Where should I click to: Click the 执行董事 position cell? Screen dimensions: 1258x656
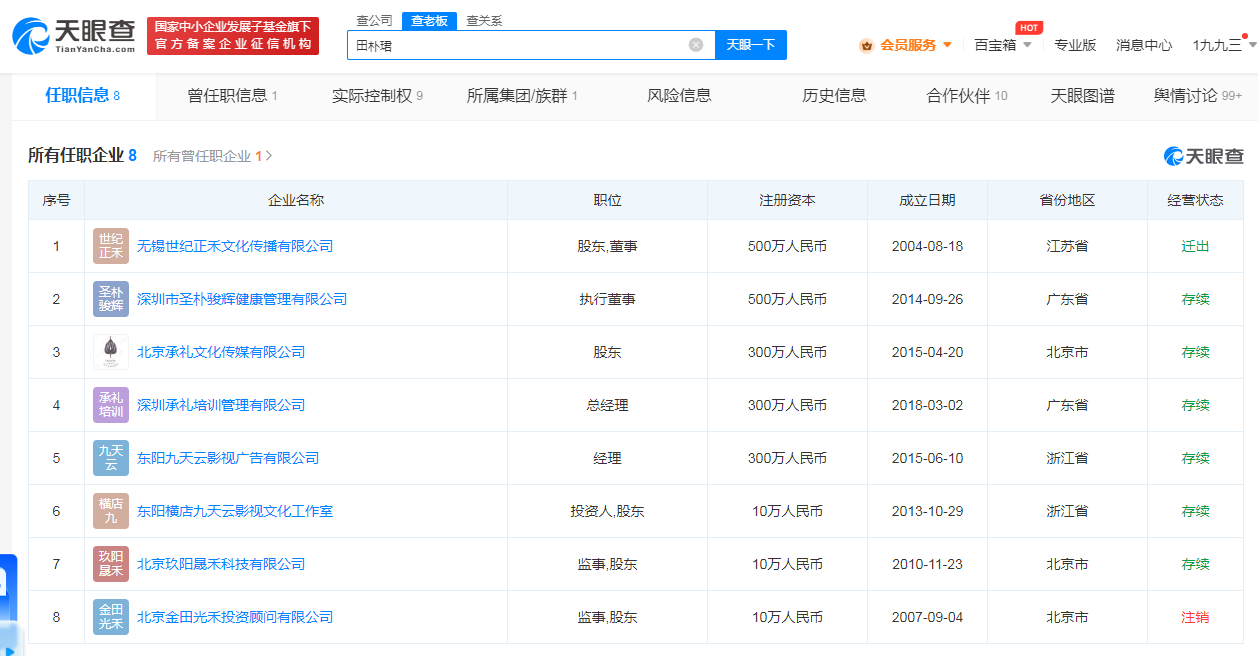[x=607, y=299]
